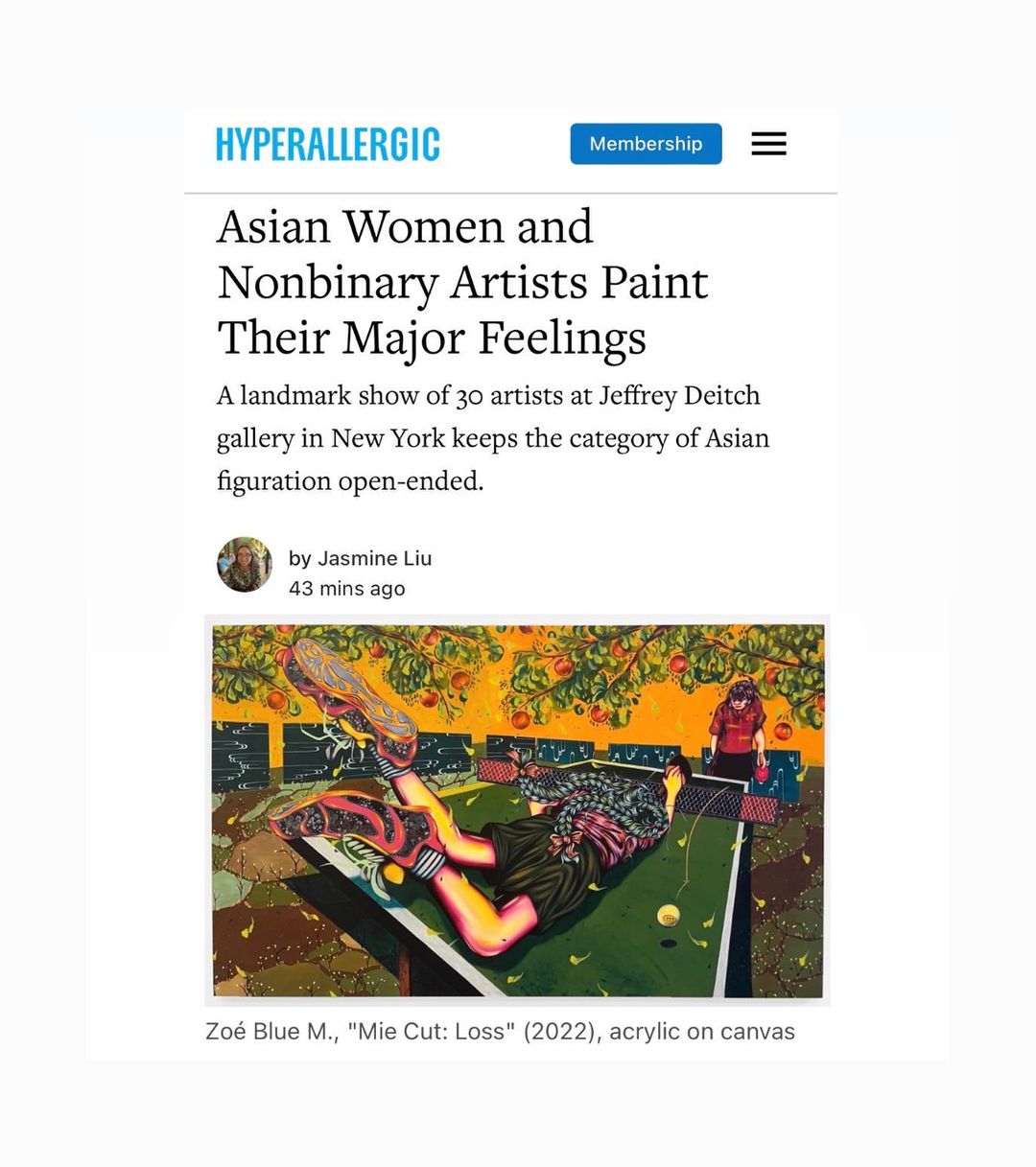This screenshot has width=1036, height=1167.
Task: Open the hamburger navigation menu
Action: (x=768, y=144)
